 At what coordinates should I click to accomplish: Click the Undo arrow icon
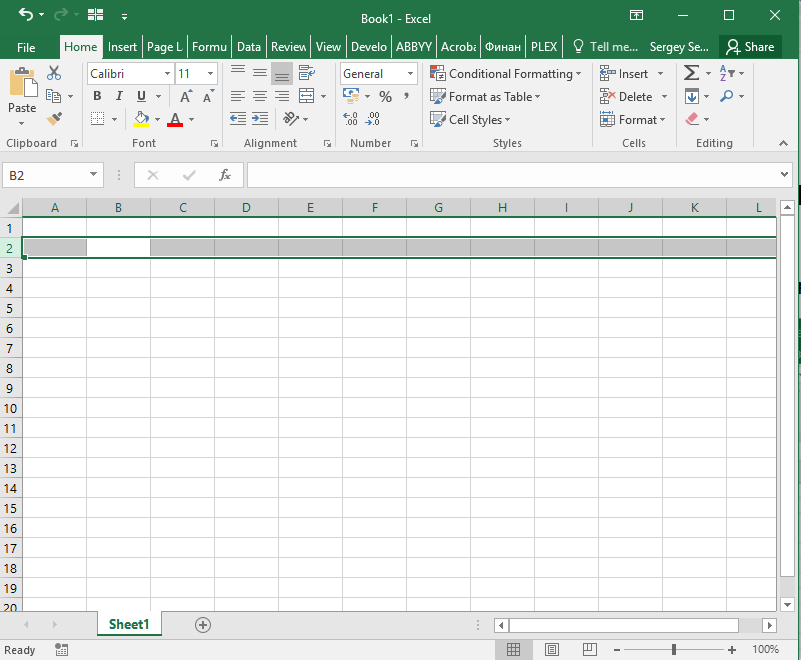[26, 15]
